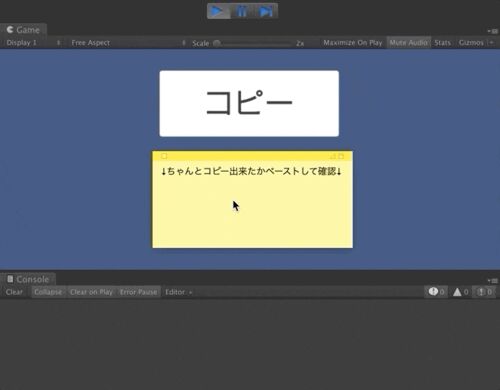The width and height of the screenshot is (500, 390).
Task: Switch to the Game tab
Action: [23, 30]
